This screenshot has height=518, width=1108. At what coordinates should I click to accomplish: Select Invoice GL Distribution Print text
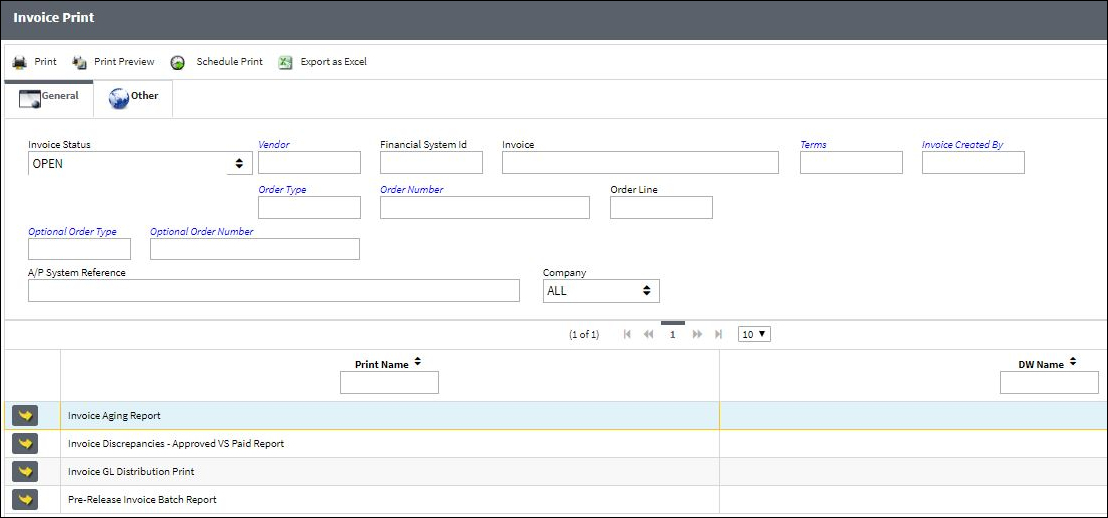(131, 471)
